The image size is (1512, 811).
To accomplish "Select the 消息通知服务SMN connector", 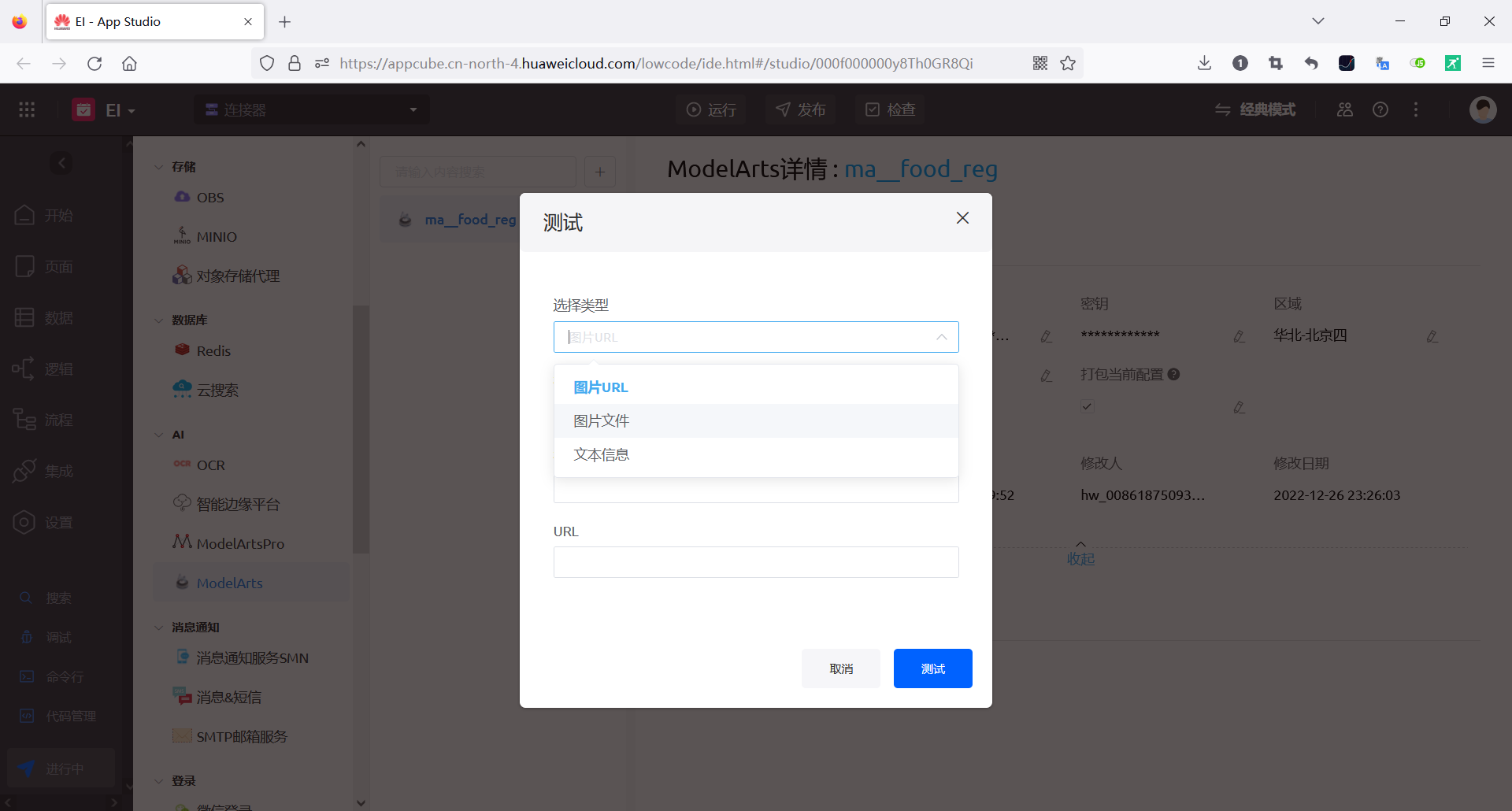I will coord(252,658).
